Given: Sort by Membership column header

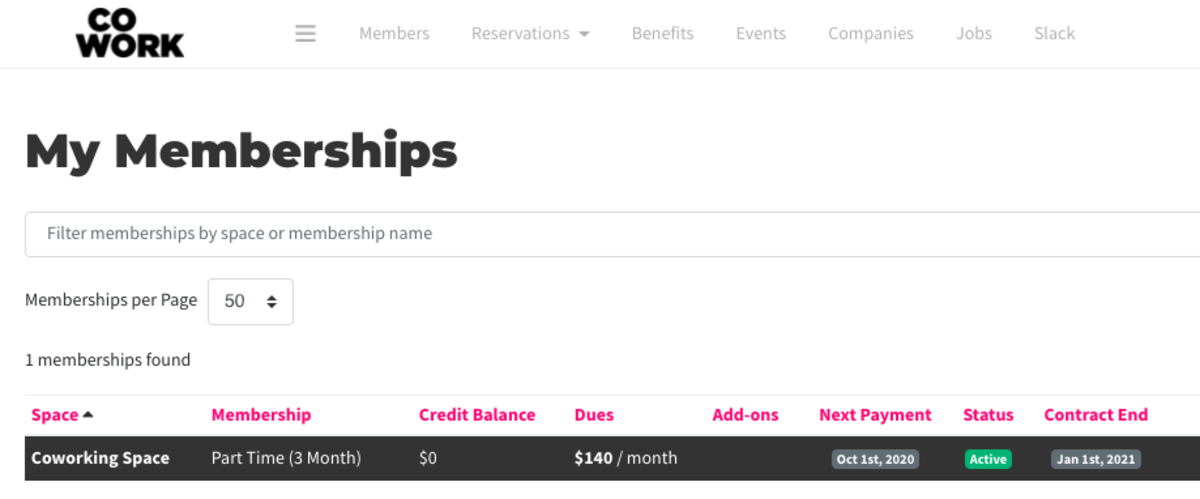Looking at the screenshot, I should coord(261,415).
